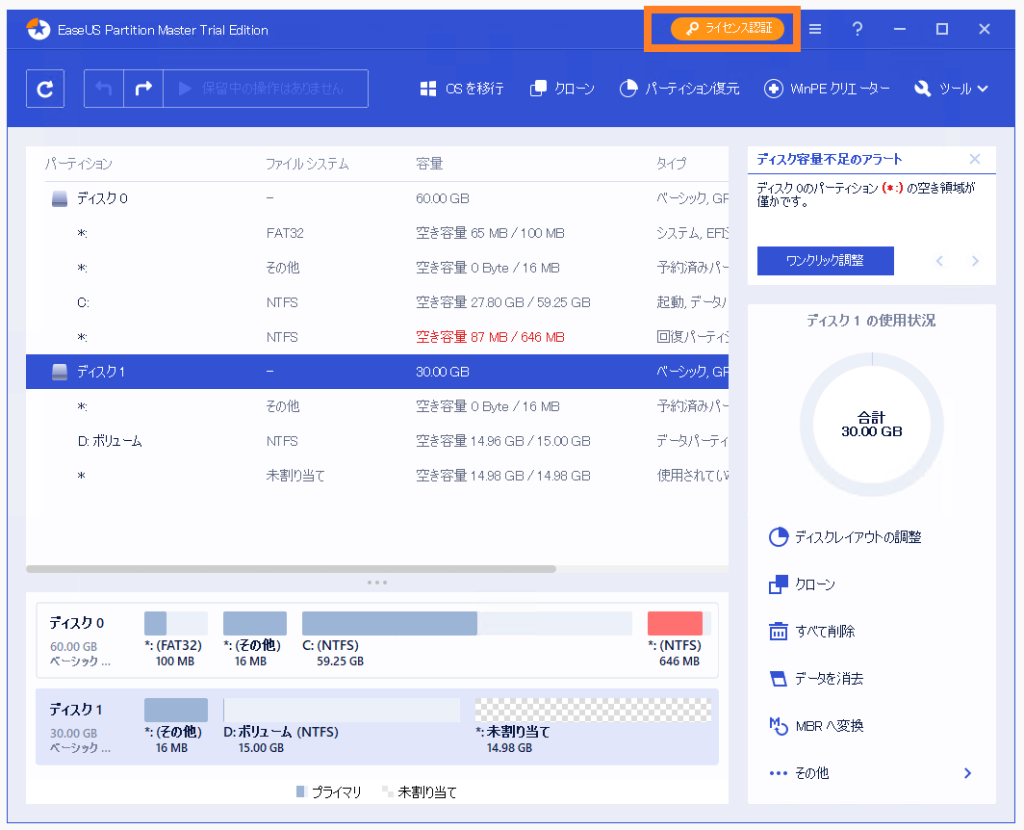The image size is (1024, 830).
Task: Close the disk space alert panel
Action: click(x=975, y=159)
